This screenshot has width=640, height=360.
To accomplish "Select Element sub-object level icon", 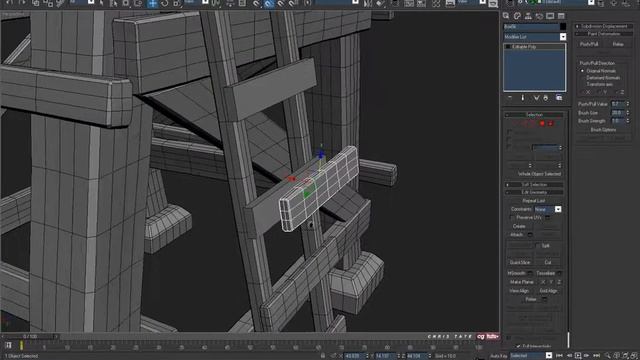I will (550, 123).
